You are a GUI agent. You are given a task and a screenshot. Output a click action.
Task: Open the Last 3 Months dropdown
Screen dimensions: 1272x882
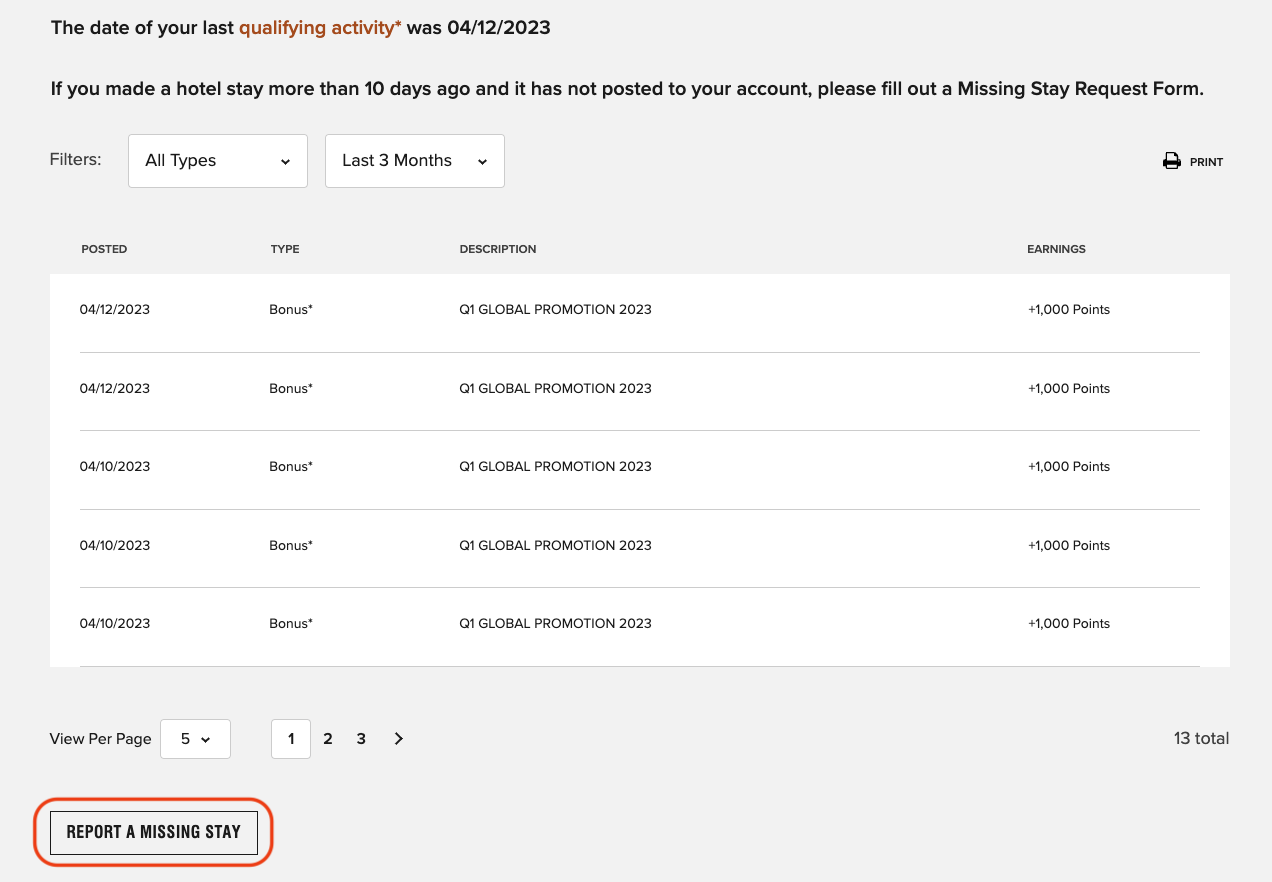[x=414, y=161]
